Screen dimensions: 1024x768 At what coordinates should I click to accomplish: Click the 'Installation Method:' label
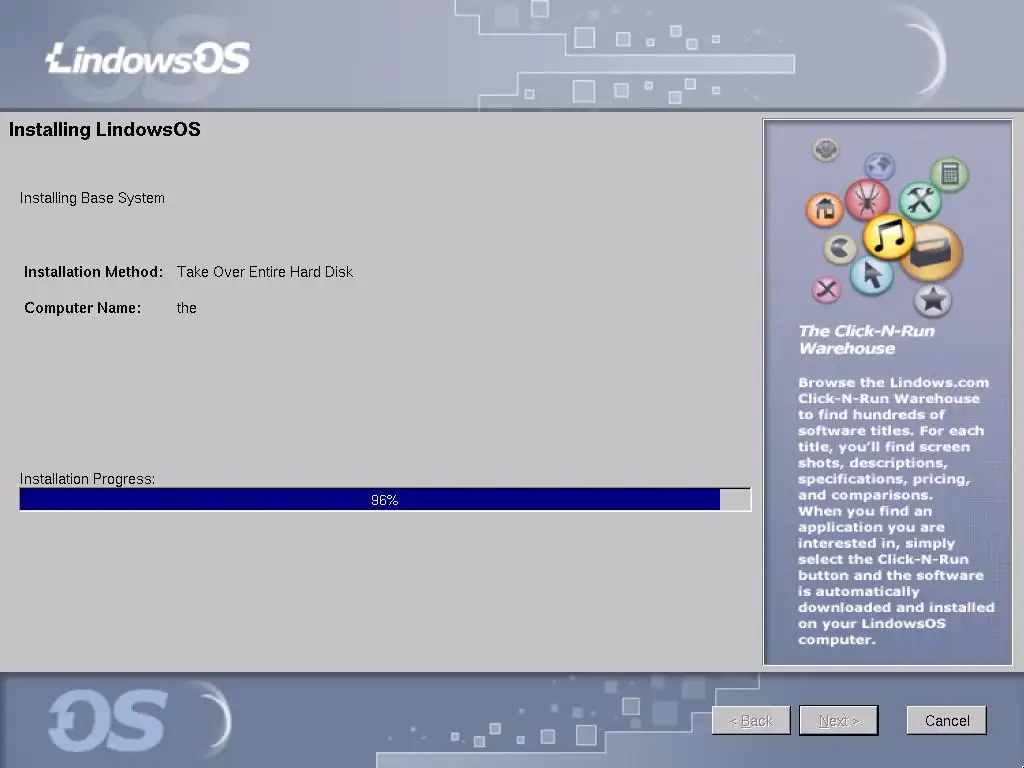(93, 272)
